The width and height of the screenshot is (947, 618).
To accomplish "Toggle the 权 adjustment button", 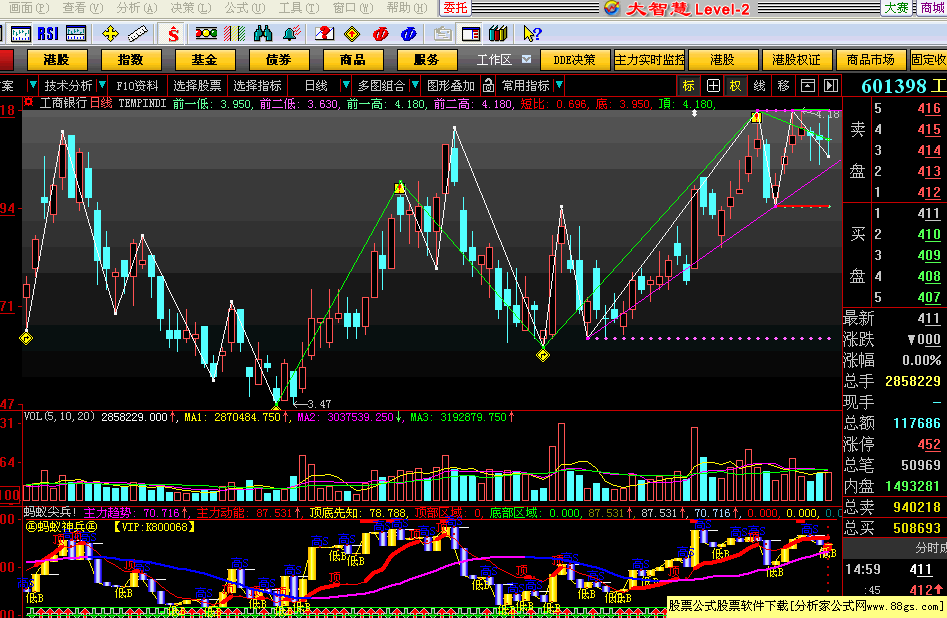I will [x=736, y=86].
